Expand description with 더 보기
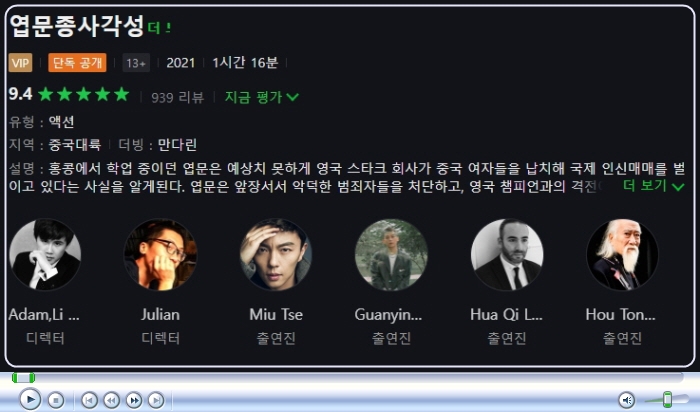Viewport: 700px width, 412px height. point(654,186)
